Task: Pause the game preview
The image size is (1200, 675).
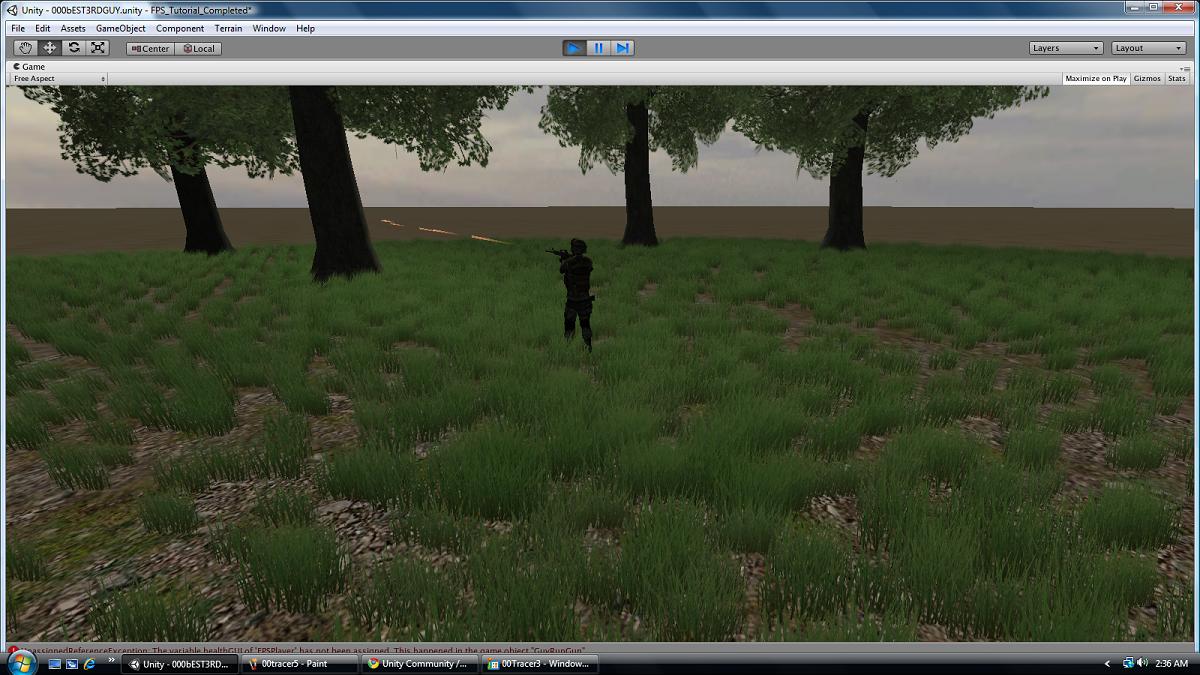Action: pos(597,46)
